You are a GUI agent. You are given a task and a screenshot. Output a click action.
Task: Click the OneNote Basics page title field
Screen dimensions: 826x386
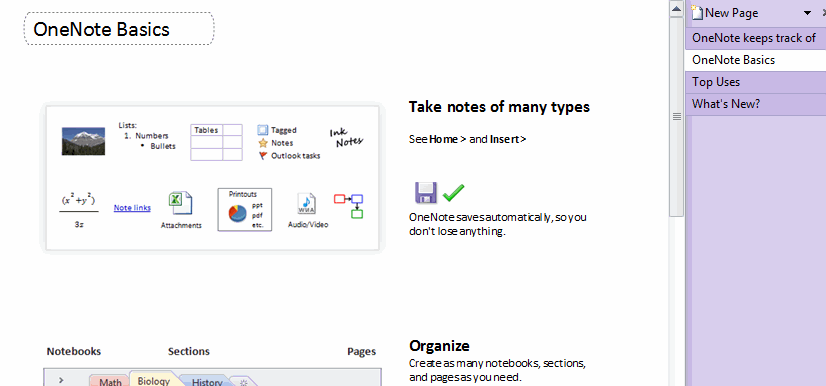[x=119, y=29]
